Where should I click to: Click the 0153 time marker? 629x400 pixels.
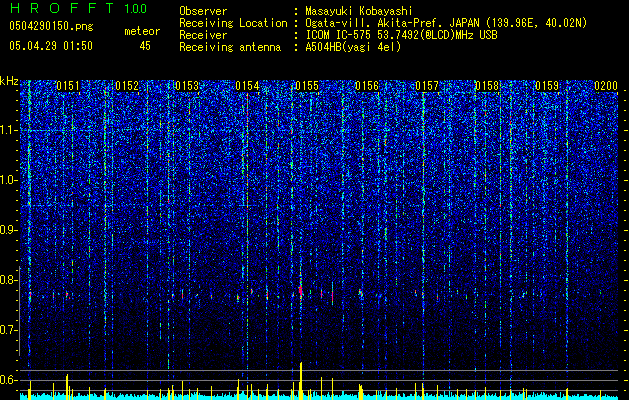point(187,86)
